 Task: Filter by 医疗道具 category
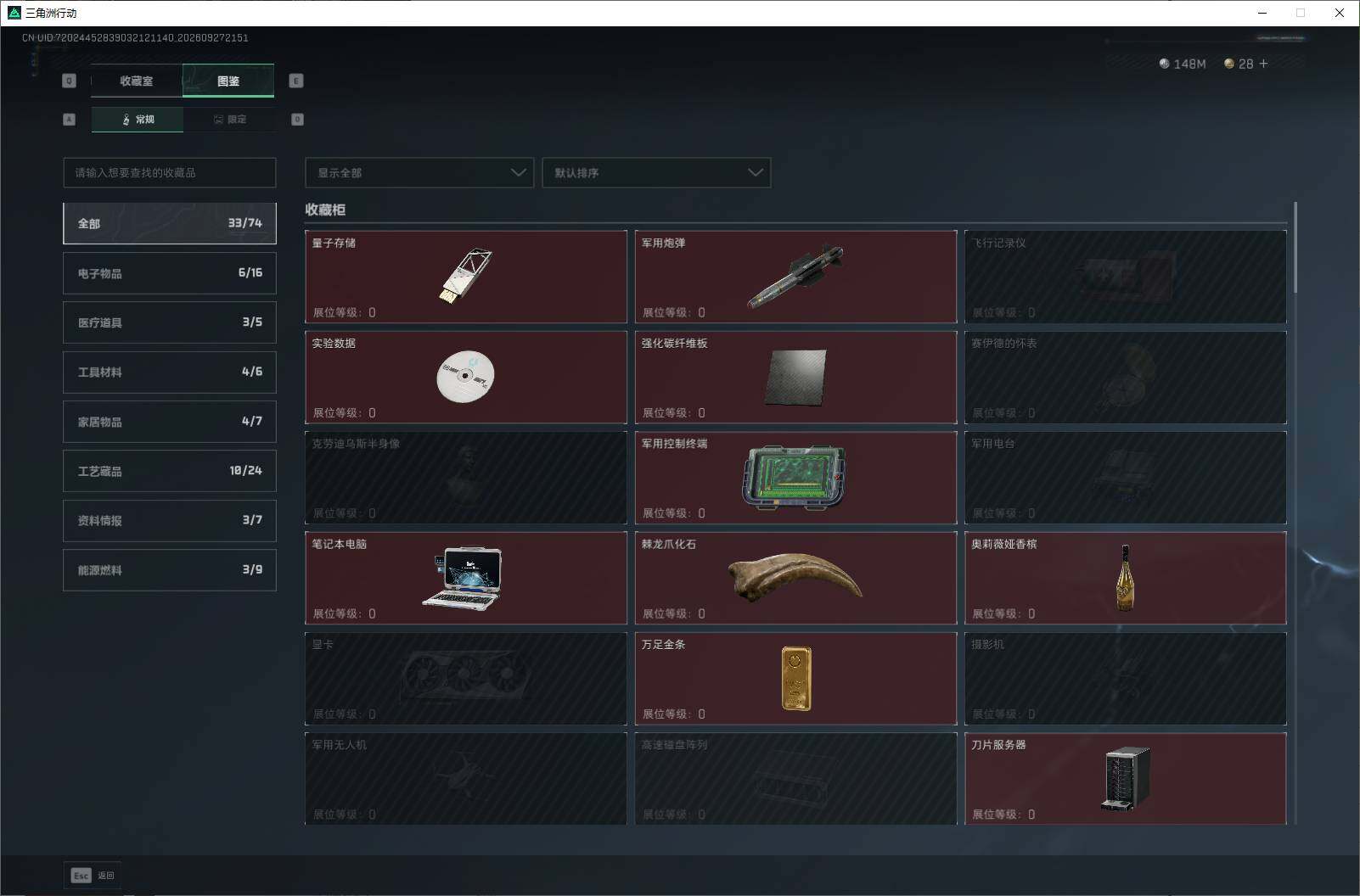170,322
